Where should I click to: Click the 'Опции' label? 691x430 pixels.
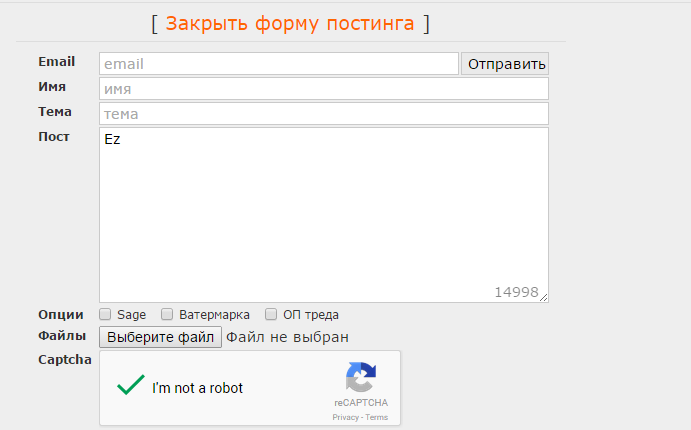tap(61, 315)
